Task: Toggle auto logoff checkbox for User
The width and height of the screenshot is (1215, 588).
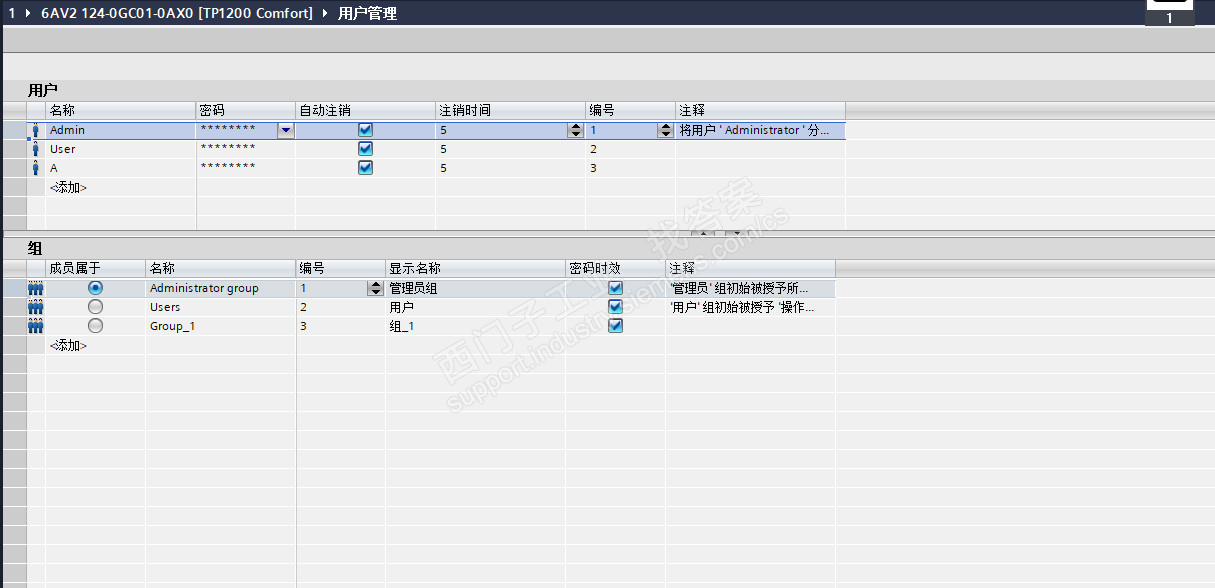Action: click(365, 149)
